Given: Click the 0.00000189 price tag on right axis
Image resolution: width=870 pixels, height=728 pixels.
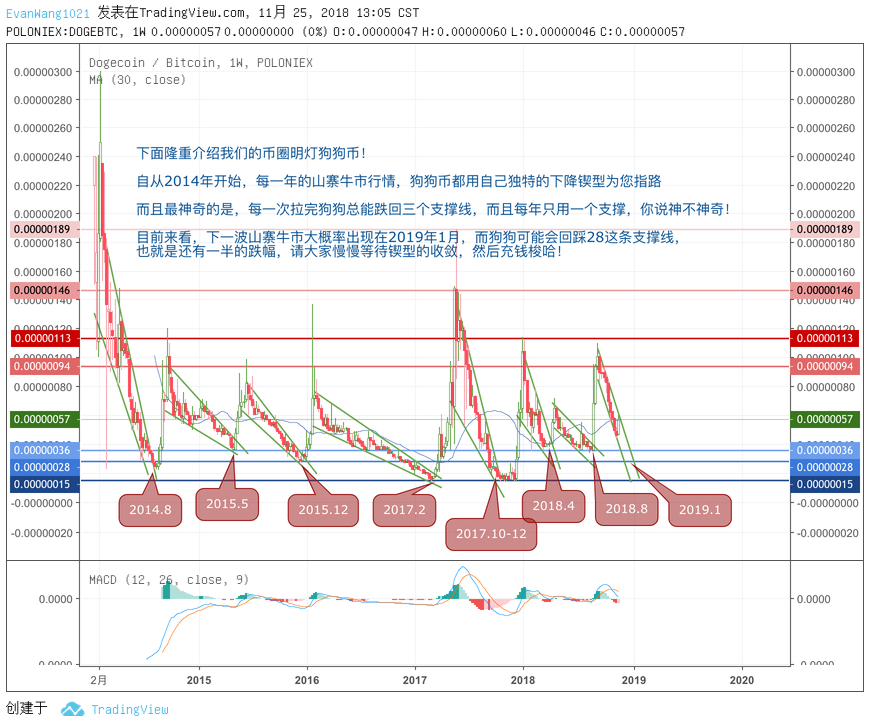Looking at the screenshot, I should pos(825,229).
